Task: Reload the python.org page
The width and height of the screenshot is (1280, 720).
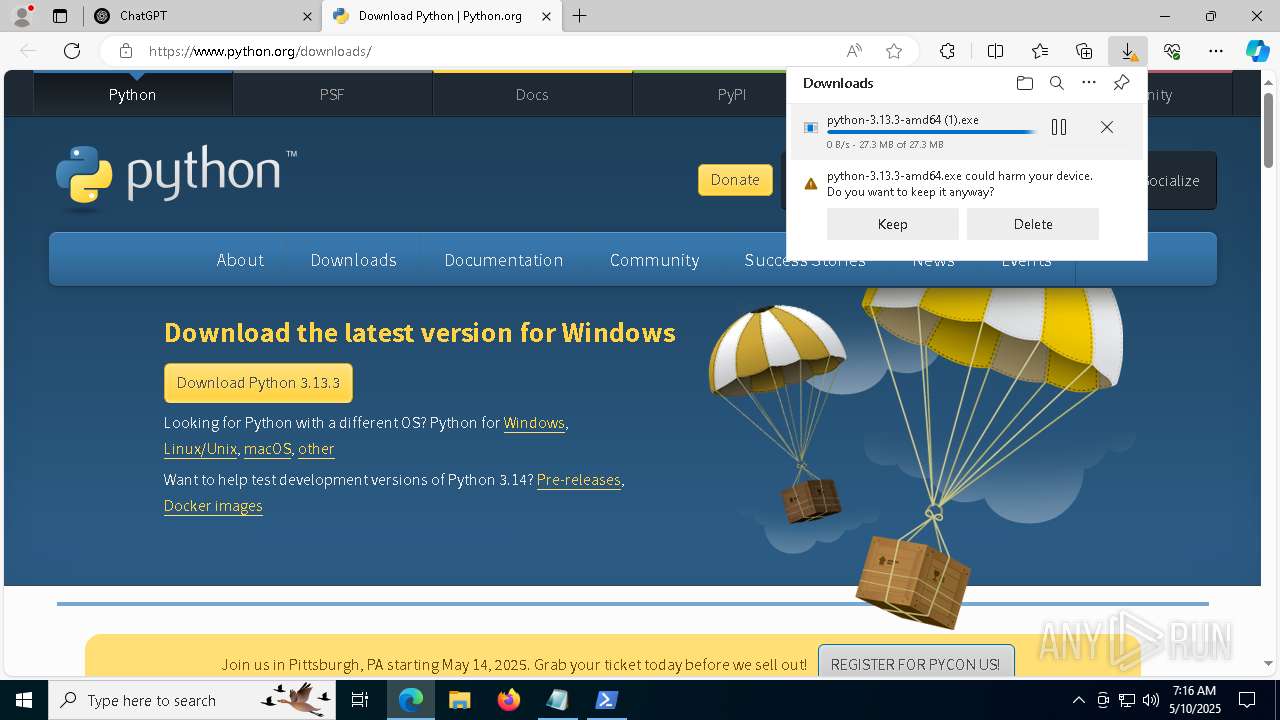Action: (72, 51)
